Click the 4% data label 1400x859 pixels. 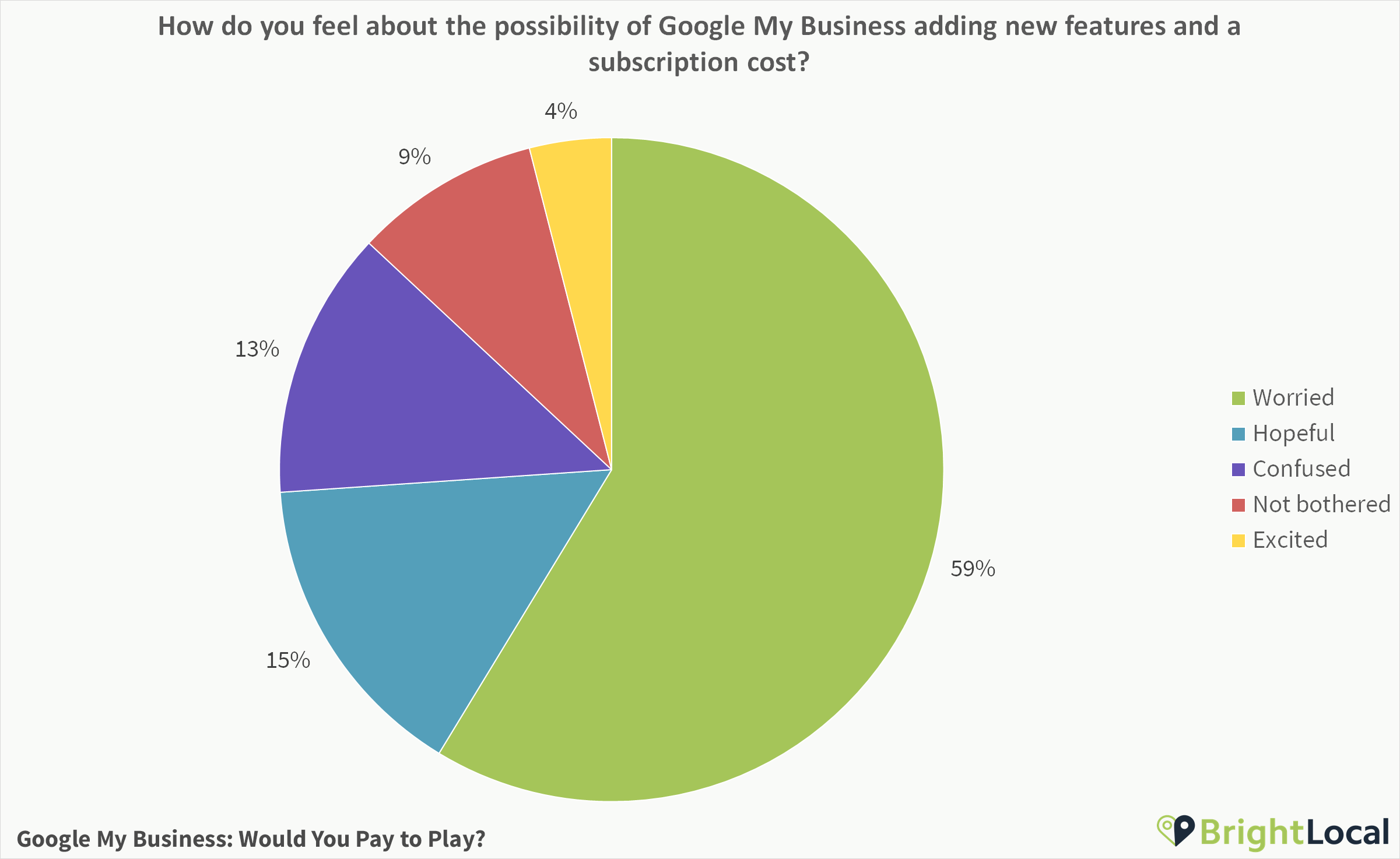point(561,111)
